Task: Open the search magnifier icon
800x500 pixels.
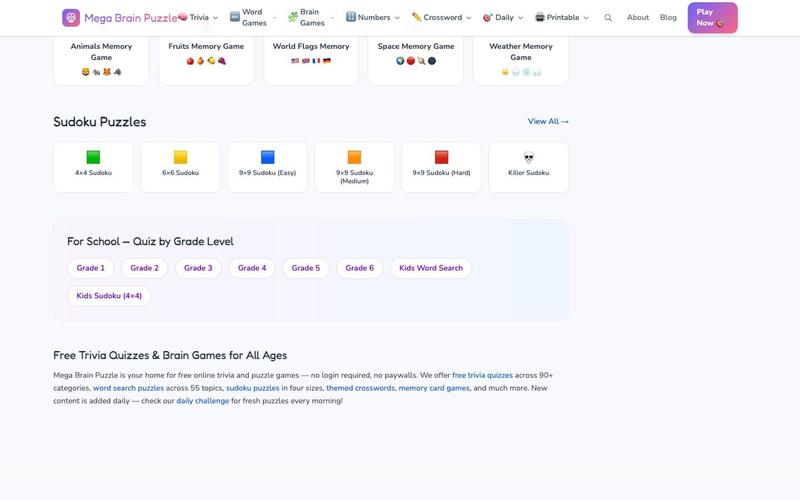Action: [608, 17]
